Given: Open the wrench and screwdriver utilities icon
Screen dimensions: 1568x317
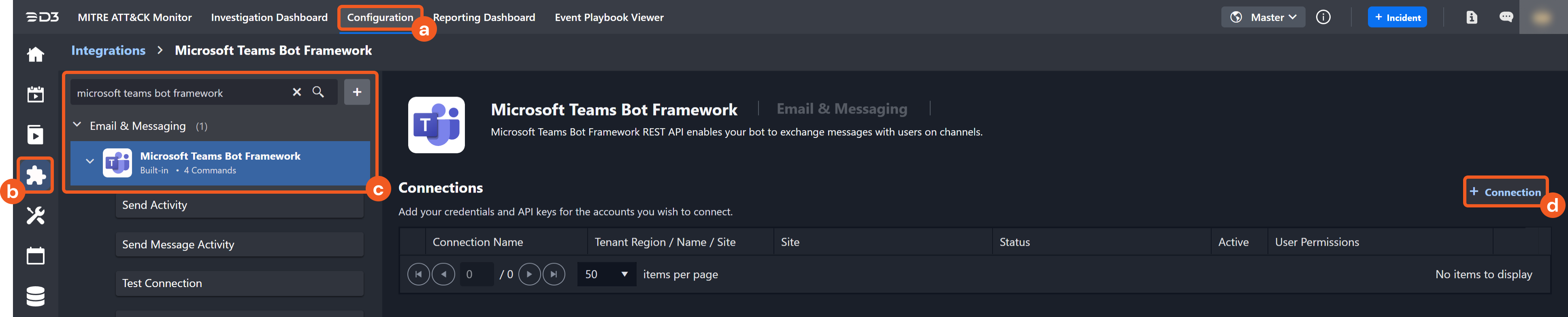Looking at the screenshot, I should click(x=35, y=216).
